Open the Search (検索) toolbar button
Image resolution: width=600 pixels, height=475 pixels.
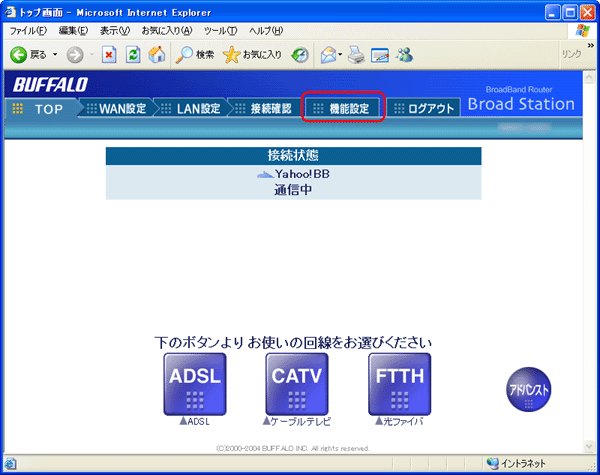195,55
